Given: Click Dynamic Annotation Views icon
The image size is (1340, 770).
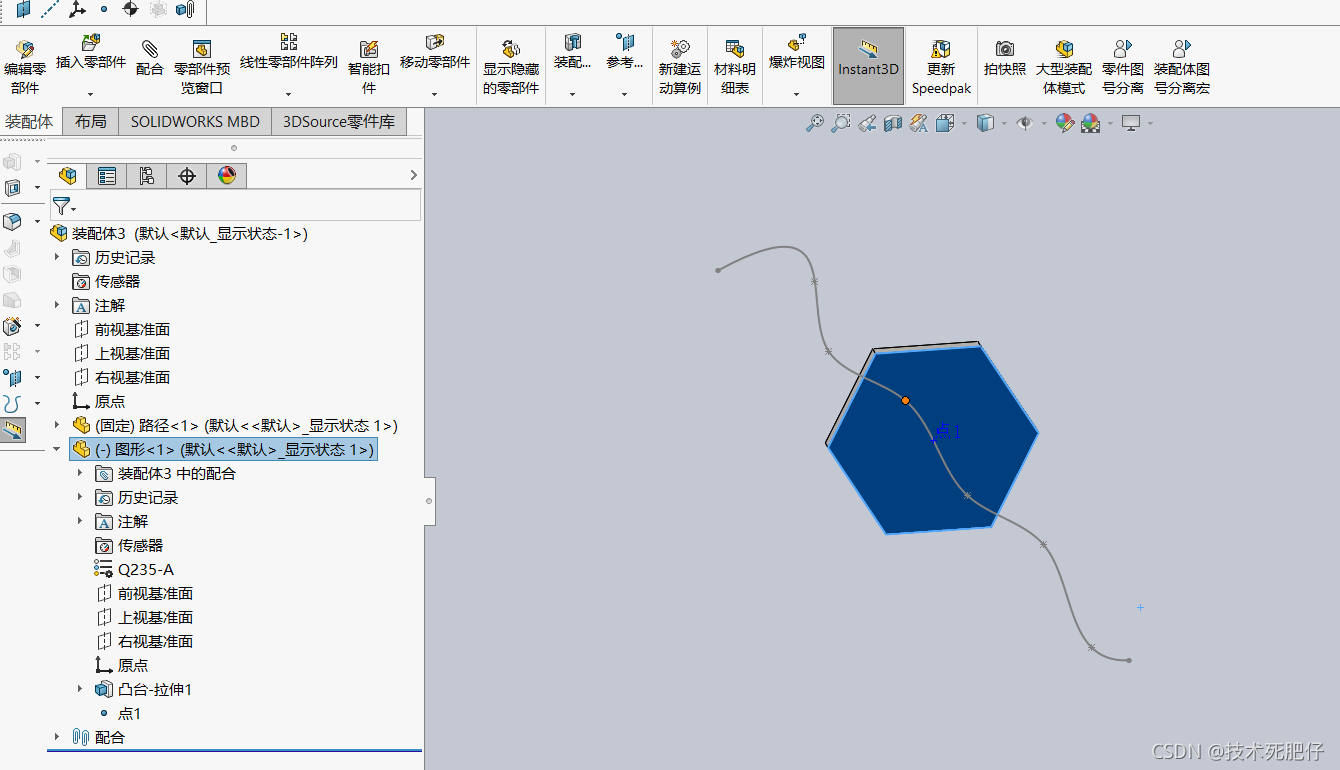Looking at the screenshot, I should (x=918, y=123).
